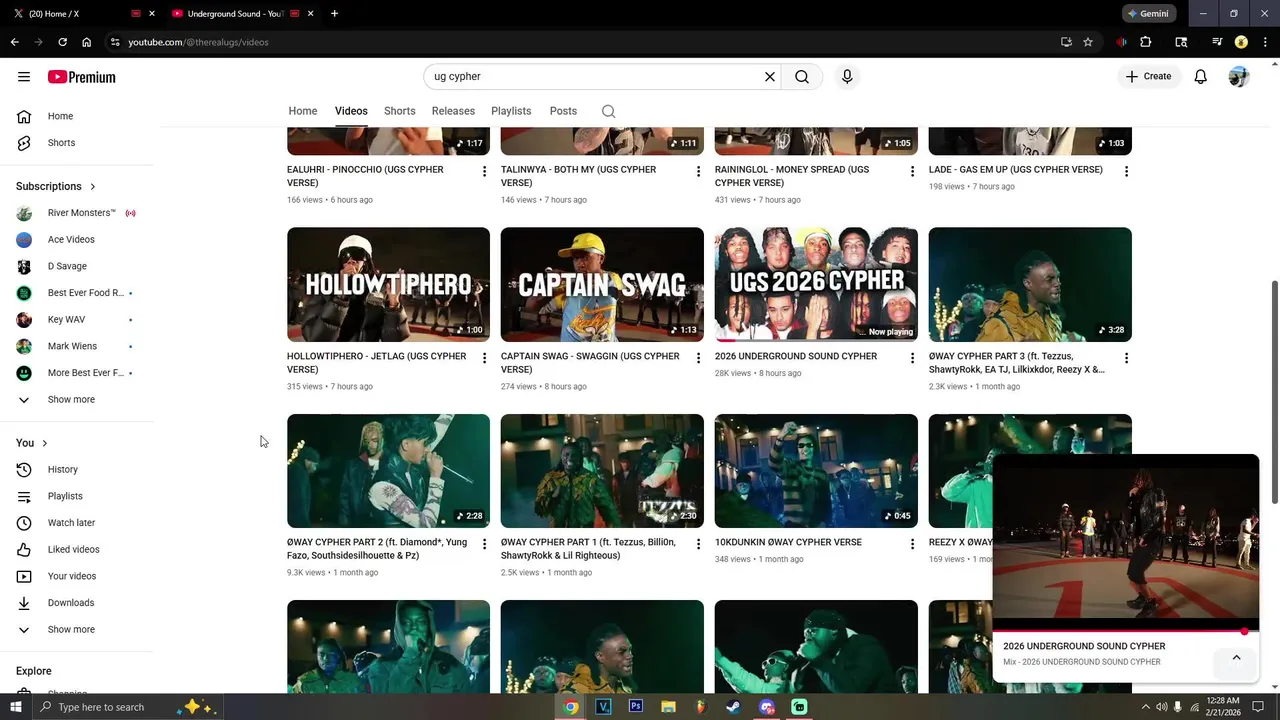The width and height of the screenshot is (1280, 720).
Task: Open the account avatar menu
Action: tap(1239, 77)
